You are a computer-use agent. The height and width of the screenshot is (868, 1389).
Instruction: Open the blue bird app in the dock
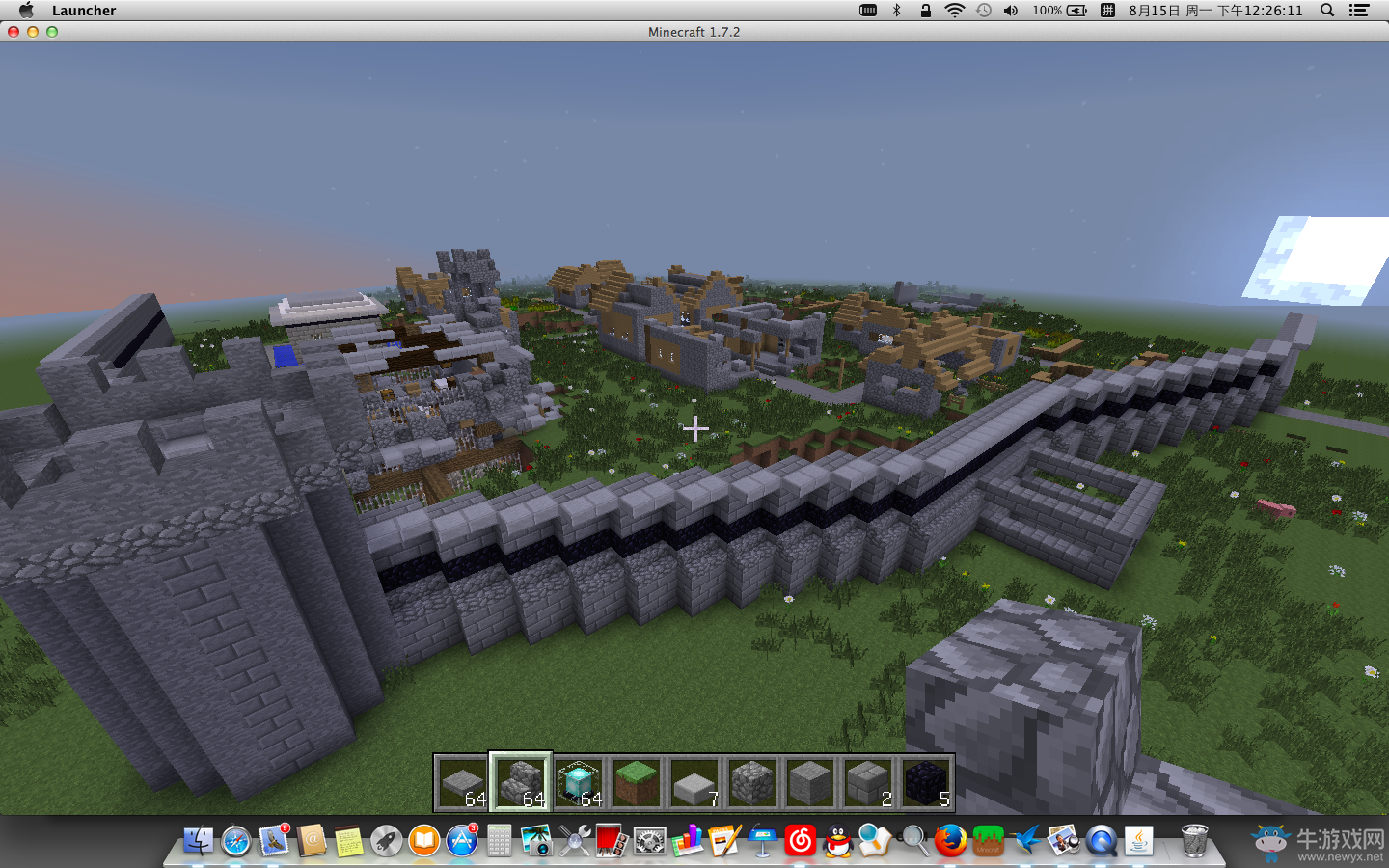(1026, 841)
